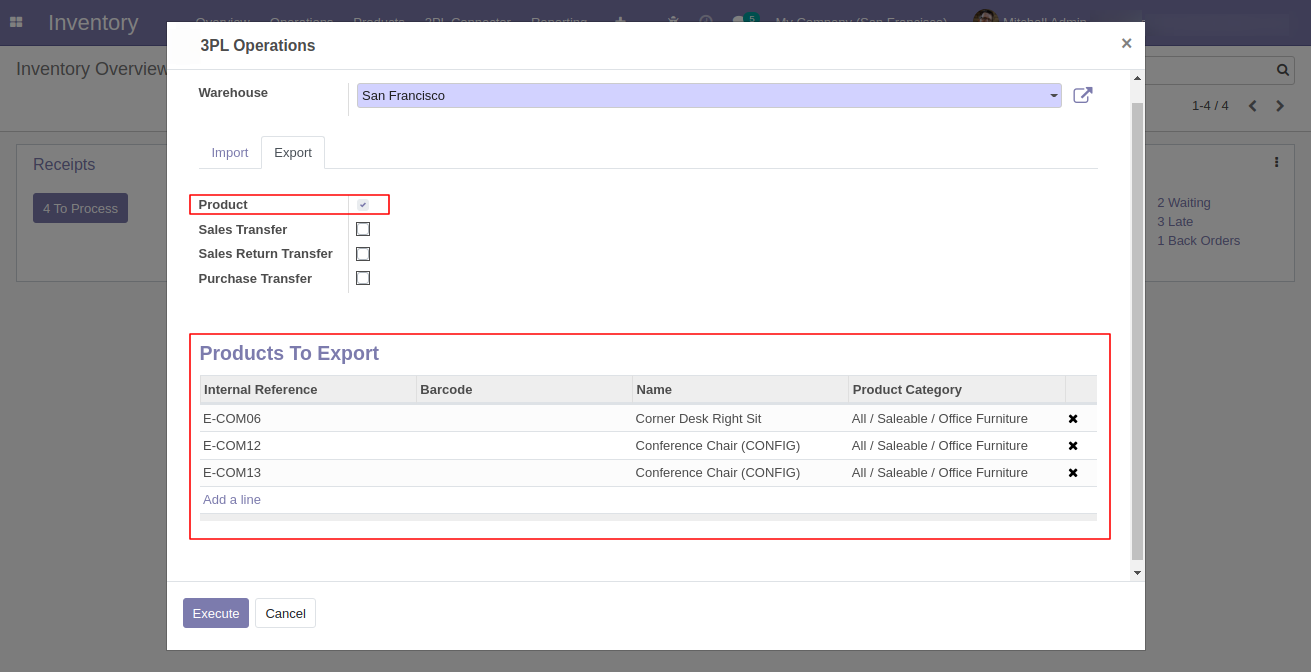Expand the Warehouse dropdown
Viewport: 1311px width, 672px height.
(1053, 96)
